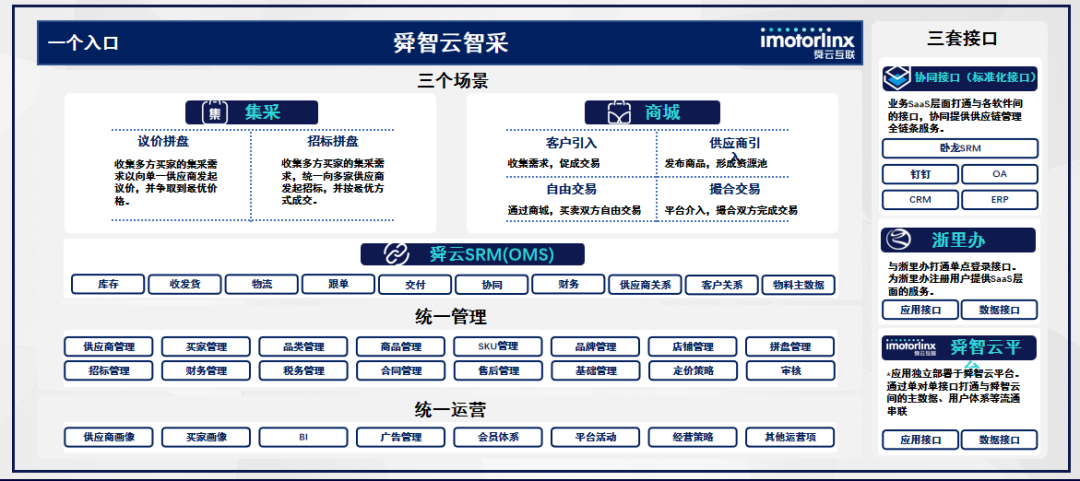This screenshot has width=1080, height=481.
Task: Select 品牌管理 button
Action: coord(595,347)
